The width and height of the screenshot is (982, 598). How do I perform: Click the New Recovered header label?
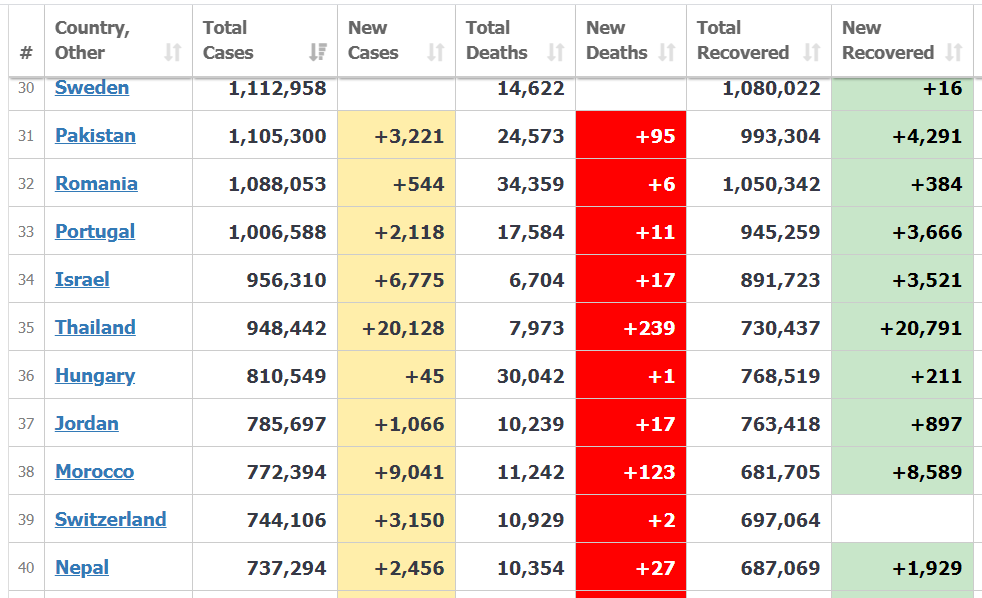coord(888,40)
